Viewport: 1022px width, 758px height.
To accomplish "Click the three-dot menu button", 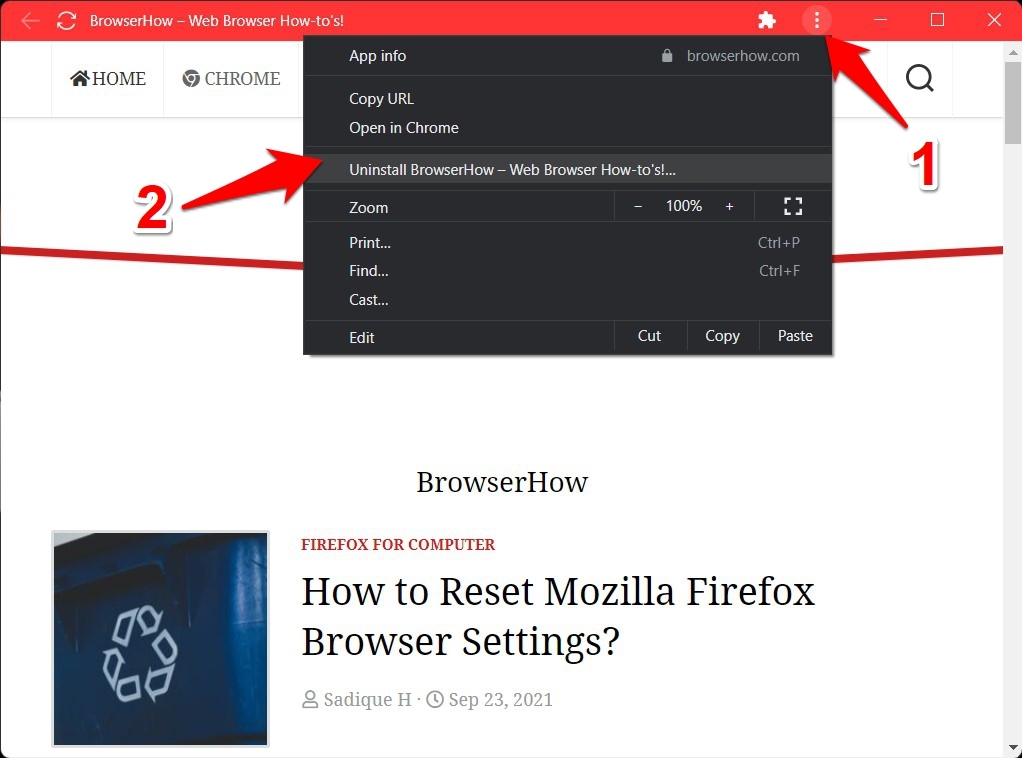I will coord(817,20).
